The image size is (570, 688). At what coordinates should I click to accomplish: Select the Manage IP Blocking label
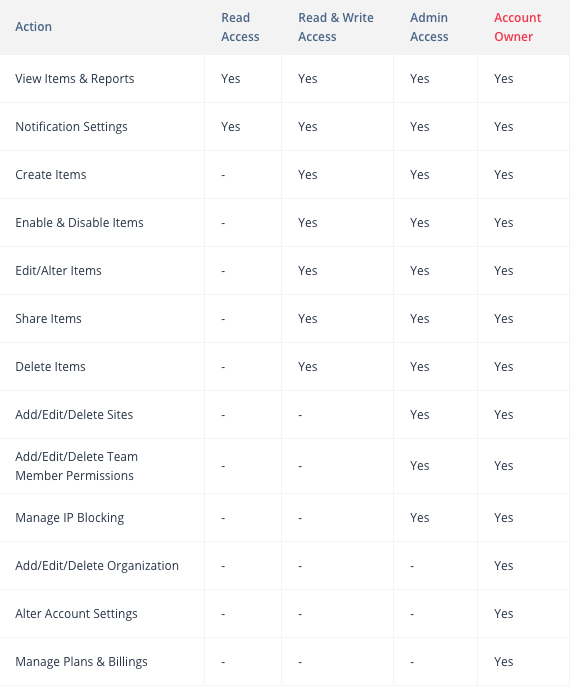point(70,518)
